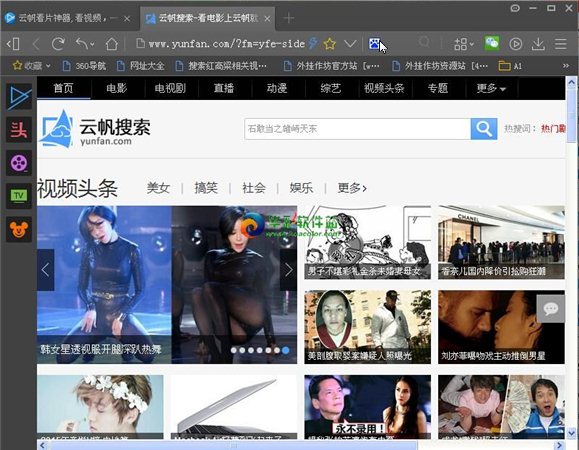Reload the current page

click(58, 44)
